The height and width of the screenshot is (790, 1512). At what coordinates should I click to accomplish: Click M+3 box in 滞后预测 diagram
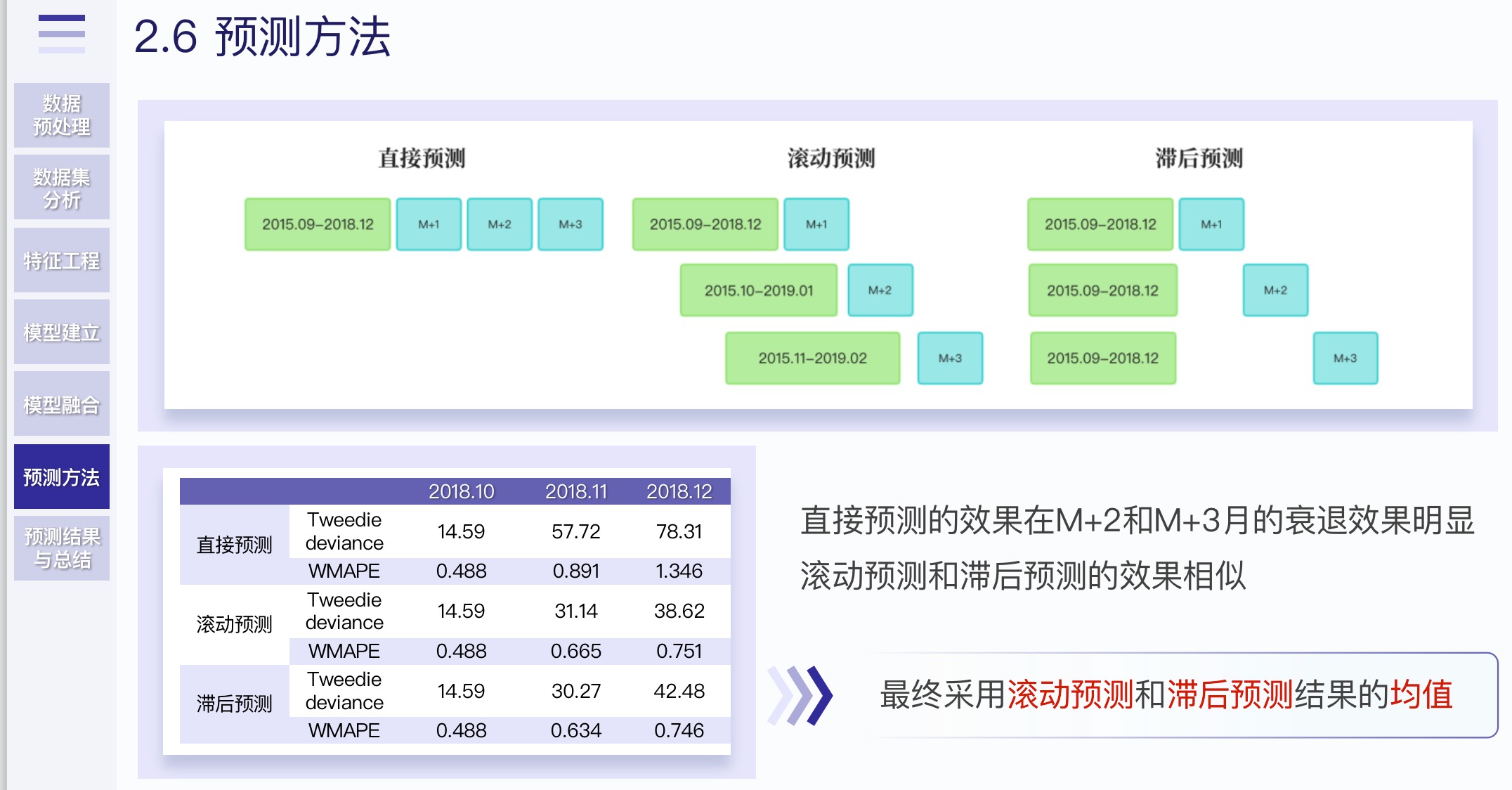(x=1345, y=358)
